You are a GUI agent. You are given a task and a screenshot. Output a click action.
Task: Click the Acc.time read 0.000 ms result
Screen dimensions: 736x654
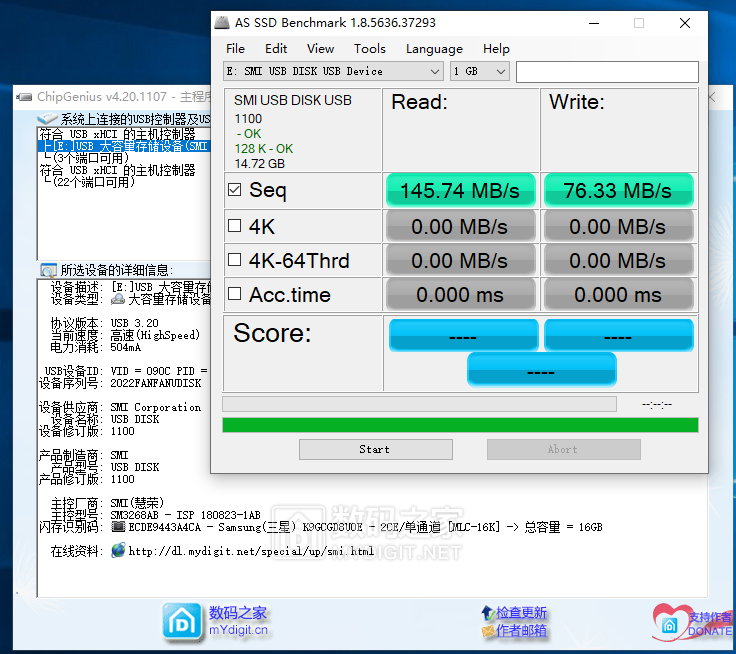tap(460, 295)
